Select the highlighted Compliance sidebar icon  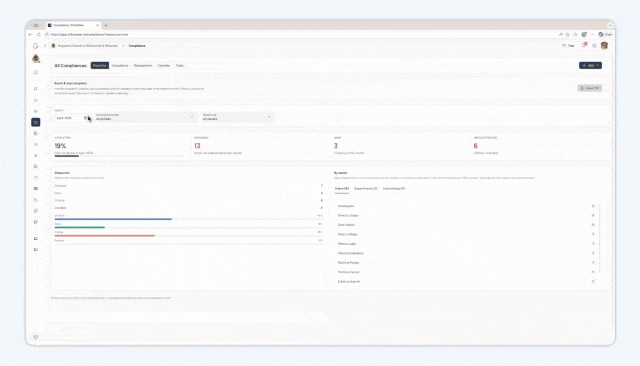coord(36,122)
